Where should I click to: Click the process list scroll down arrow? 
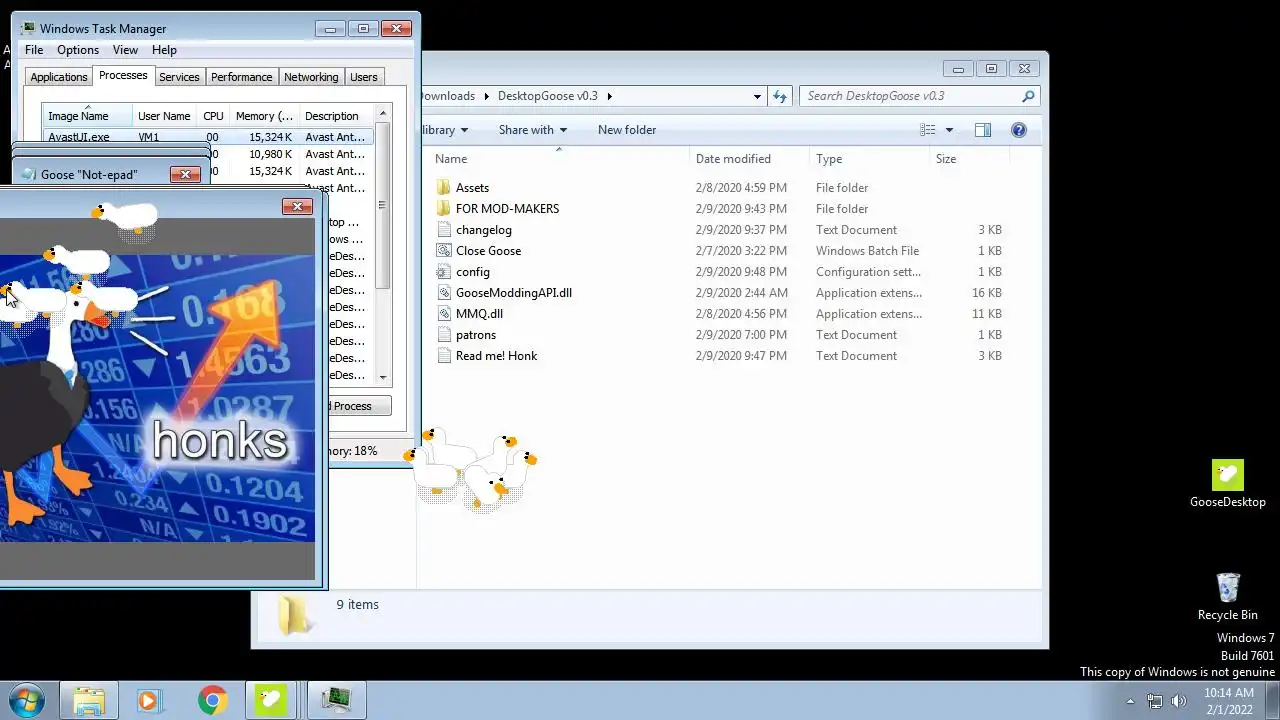coord(383,377)
